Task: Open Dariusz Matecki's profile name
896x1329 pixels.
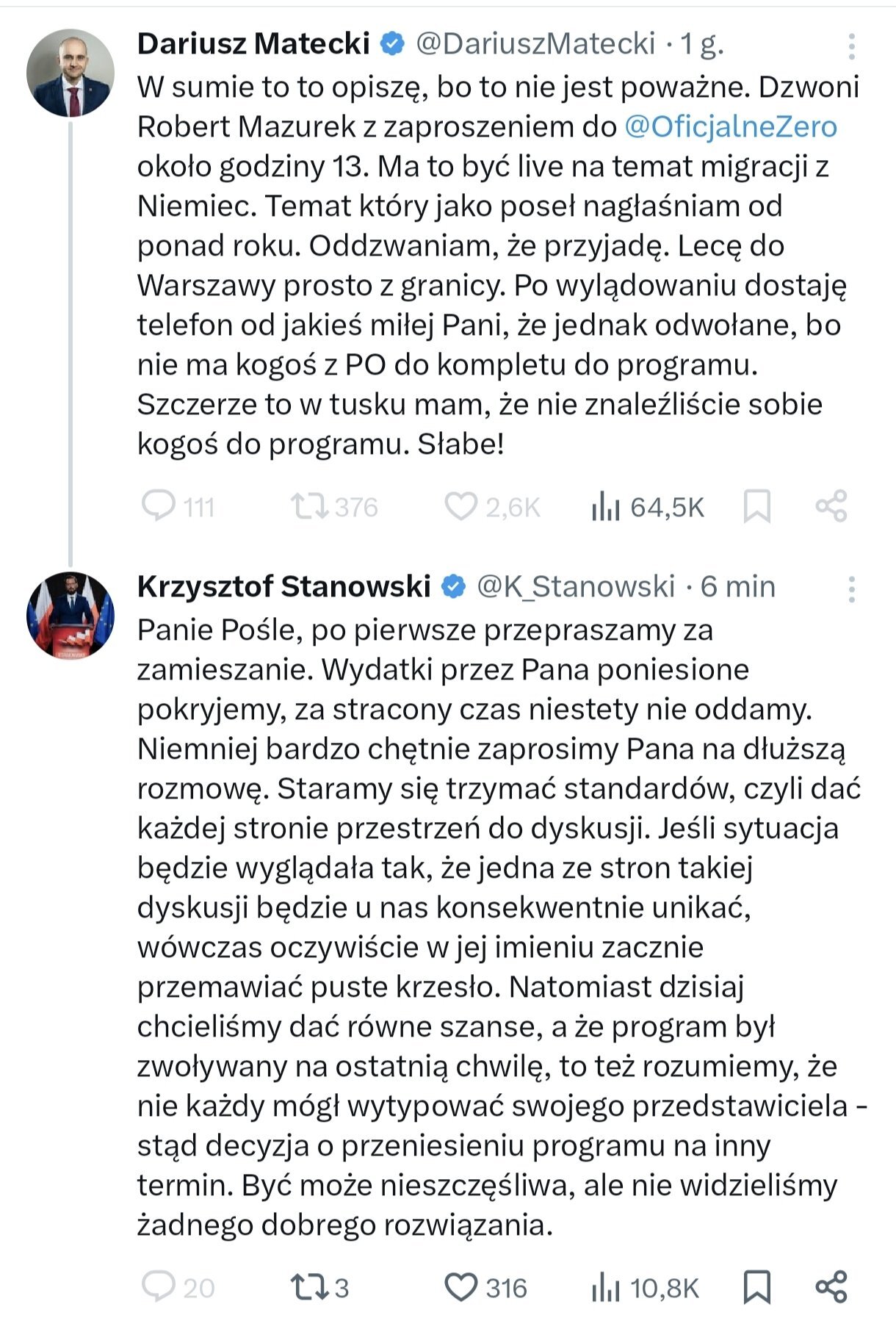Action: 253,44
